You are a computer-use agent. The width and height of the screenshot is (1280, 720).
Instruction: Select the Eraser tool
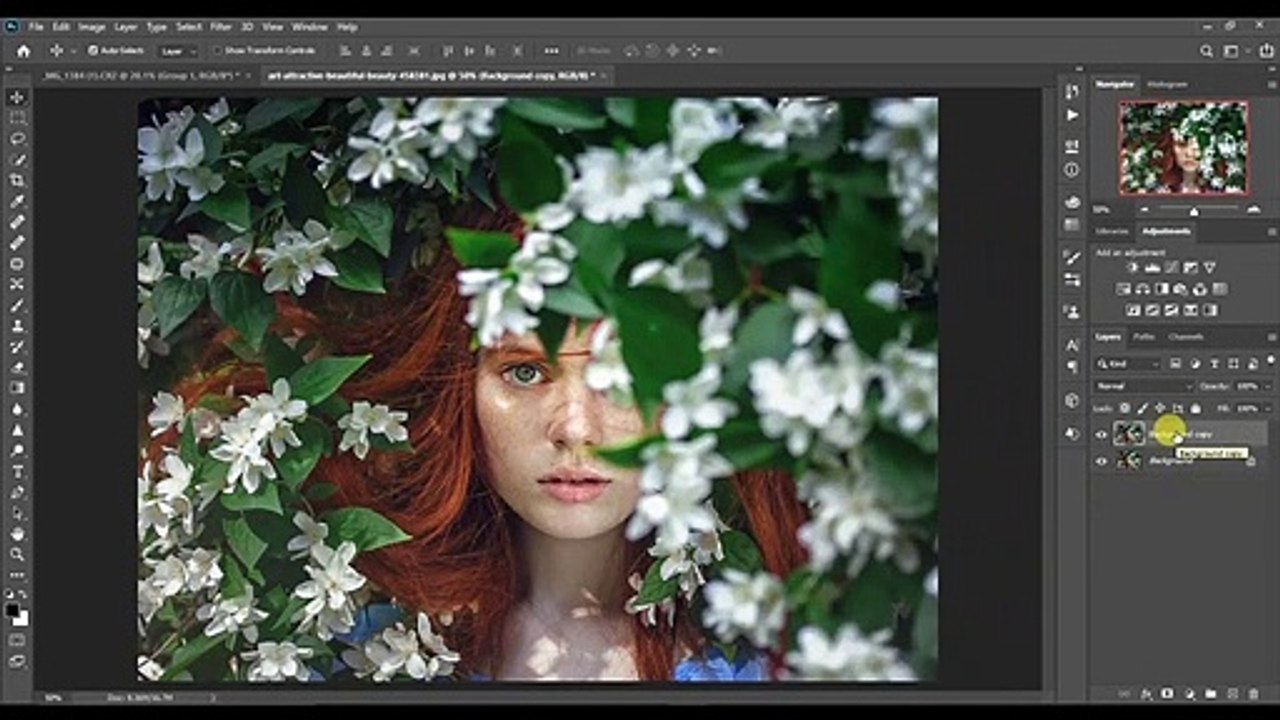[x=16, y=367]
